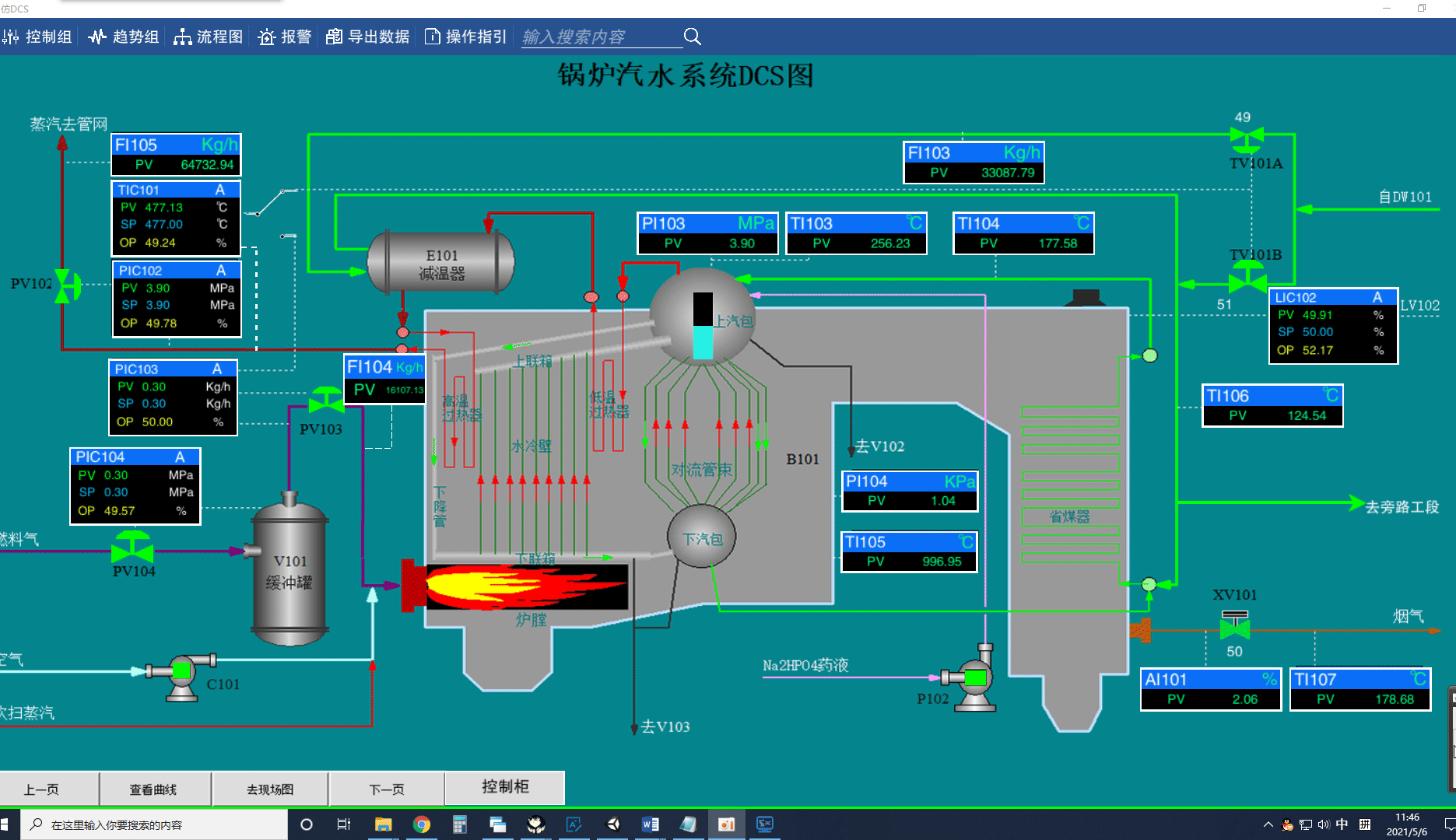Click 去现场图 field view button

(270, 789)
